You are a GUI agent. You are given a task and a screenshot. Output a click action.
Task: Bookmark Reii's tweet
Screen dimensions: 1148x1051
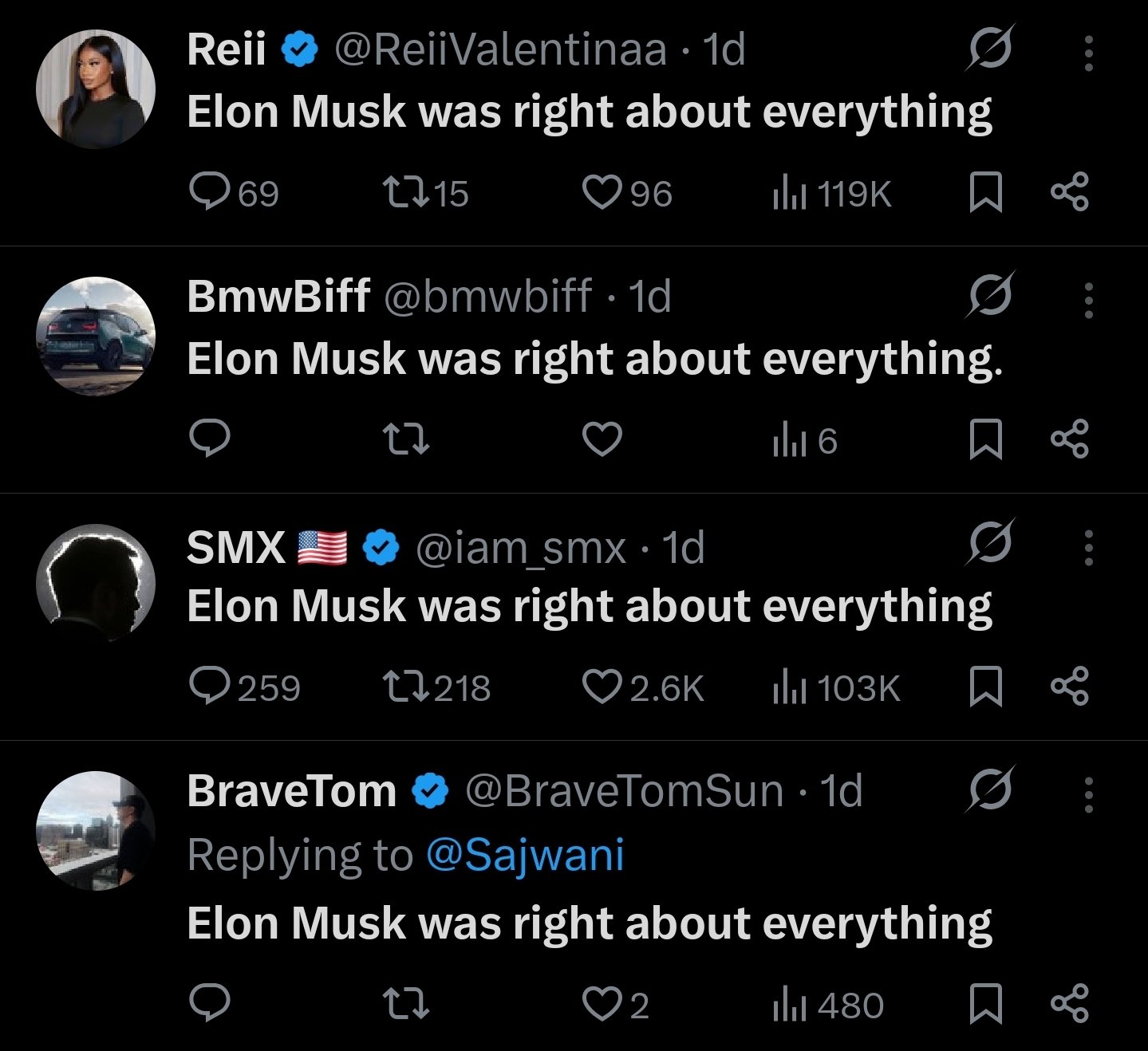point(985,193)
